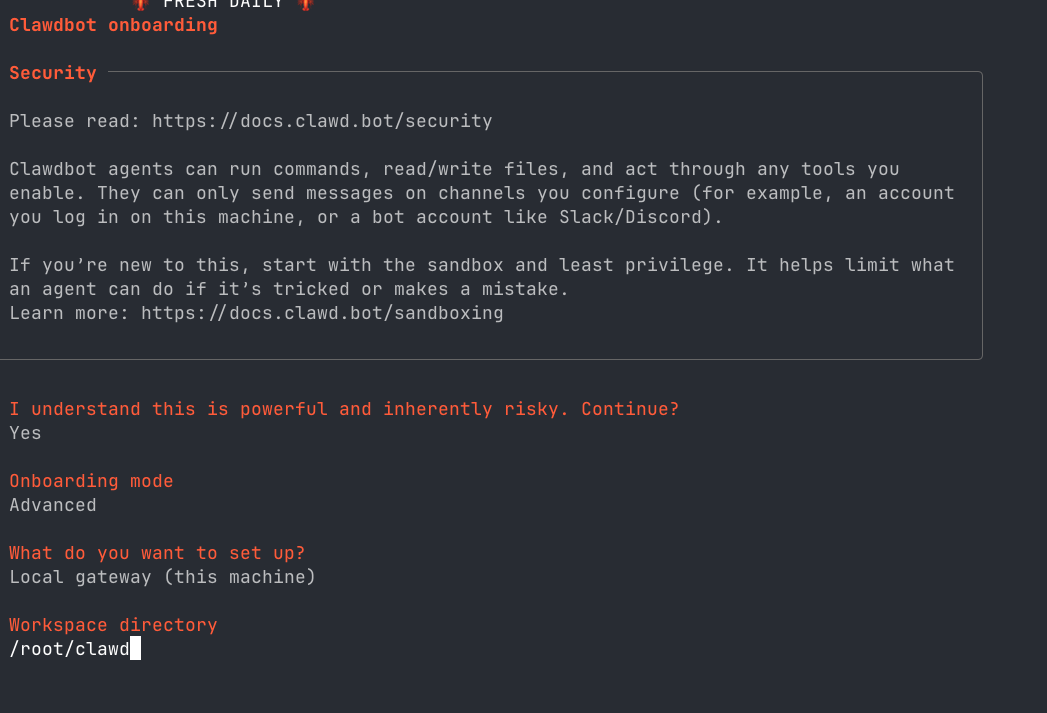Click the FRESH DAILY banner text
The width and height of the screenshot is (1047, 713).
222,3
